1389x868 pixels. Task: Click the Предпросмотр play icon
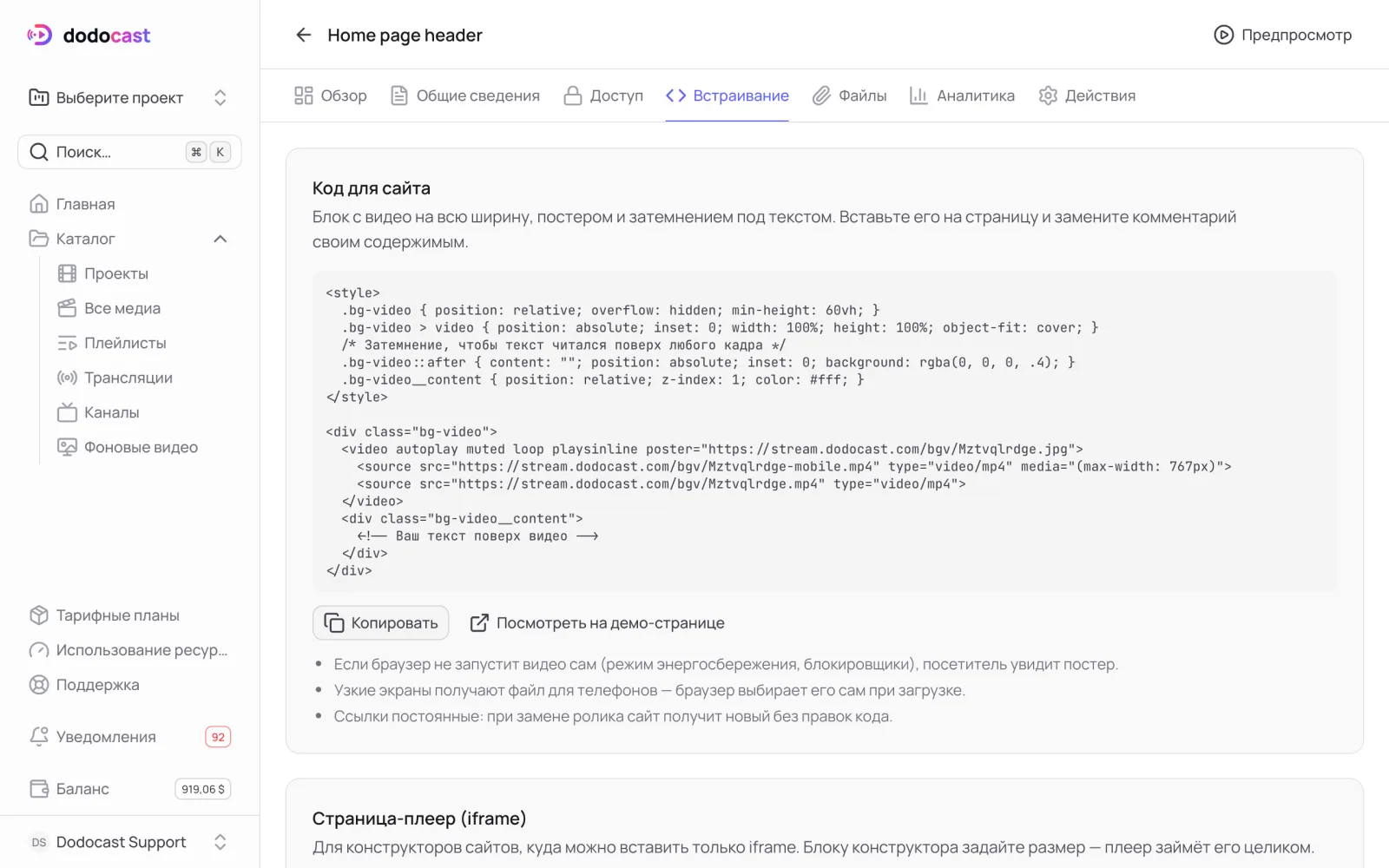[x=1223, y=35]
